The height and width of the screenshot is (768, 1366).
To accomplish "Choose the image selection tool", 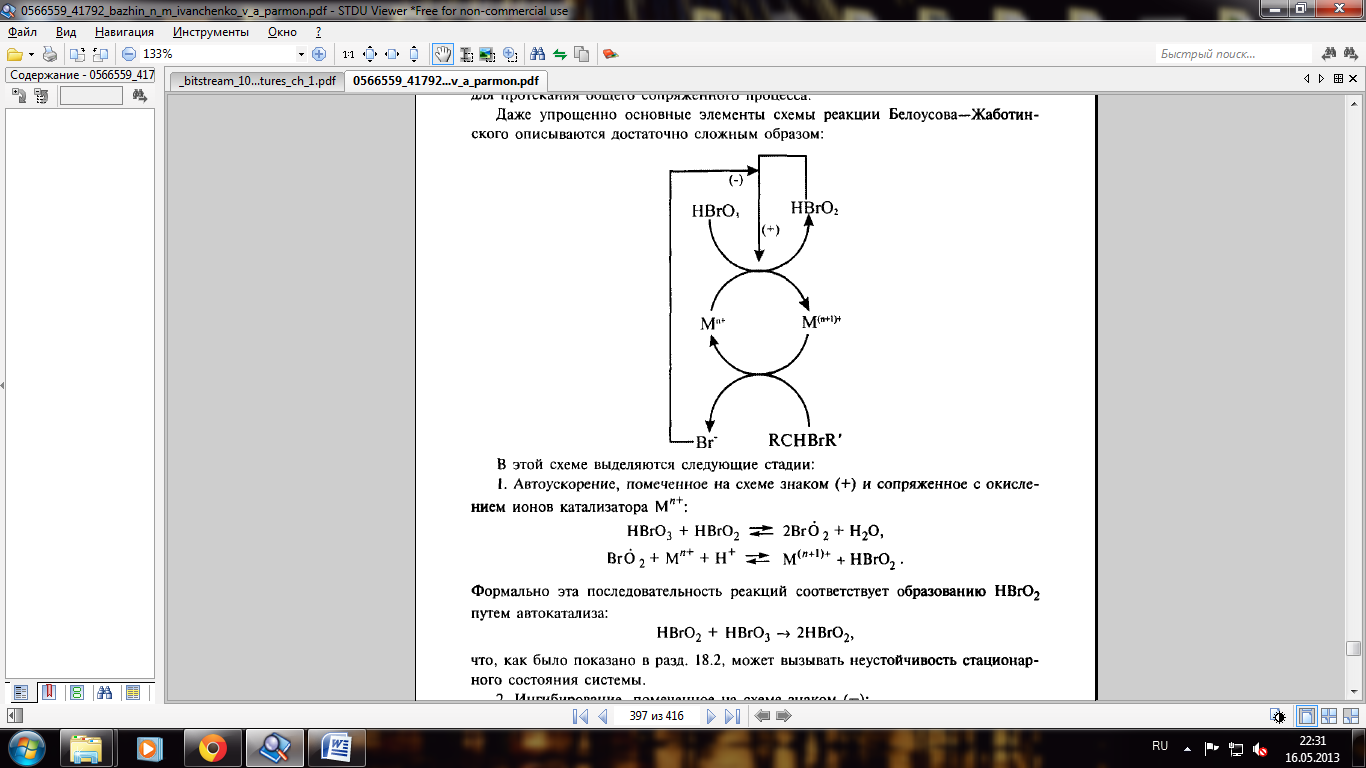I will pos(487,54).
